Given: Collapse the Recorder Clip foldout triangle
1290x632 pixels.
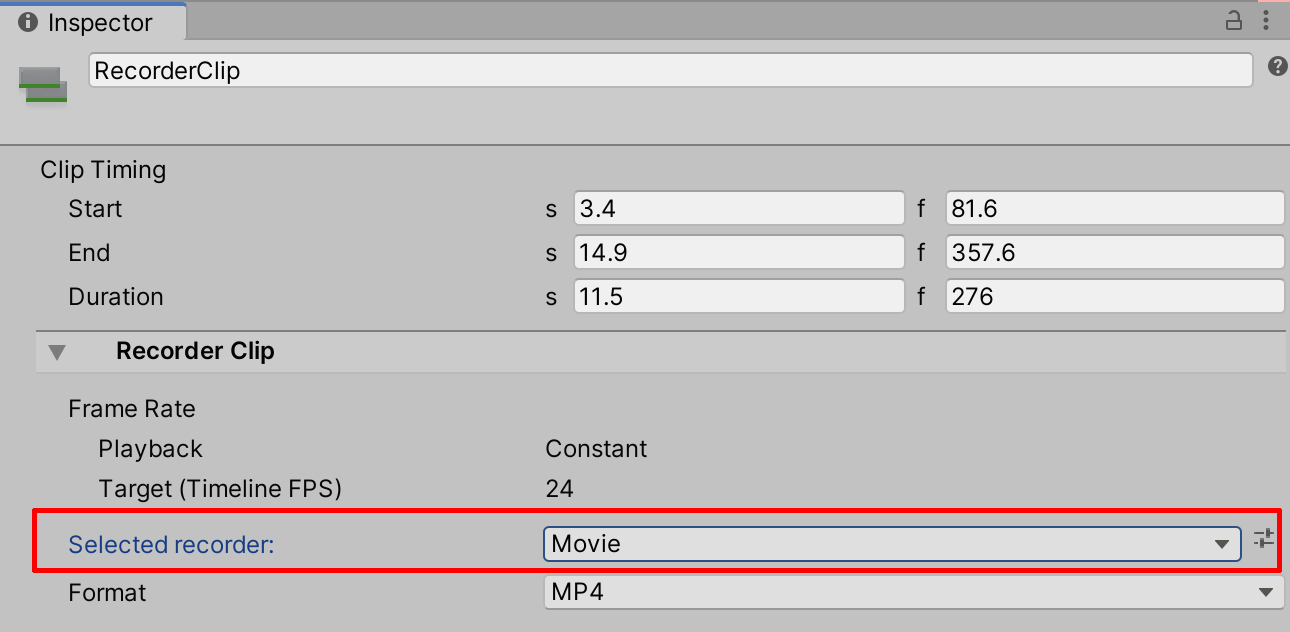Looking at the screenshot, I should [58, 352].
